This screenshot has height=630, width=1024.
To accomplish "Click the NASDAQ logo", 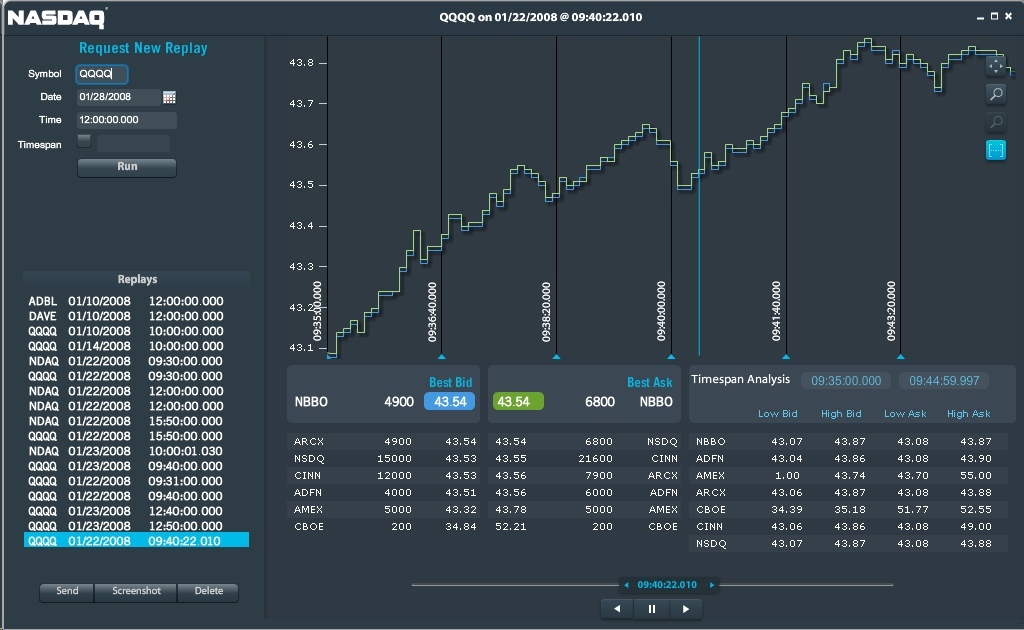I will (x=57, y=18).
